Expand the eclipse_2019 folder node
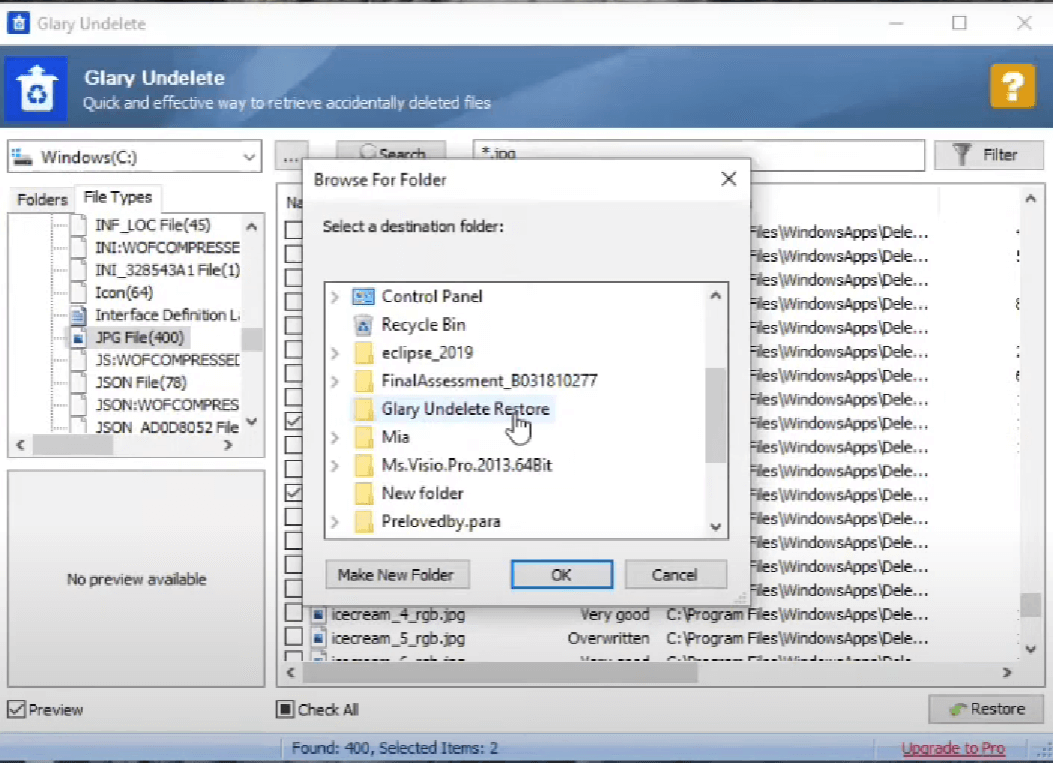This screenshot has width=1053, height=763. coord(335,353)
